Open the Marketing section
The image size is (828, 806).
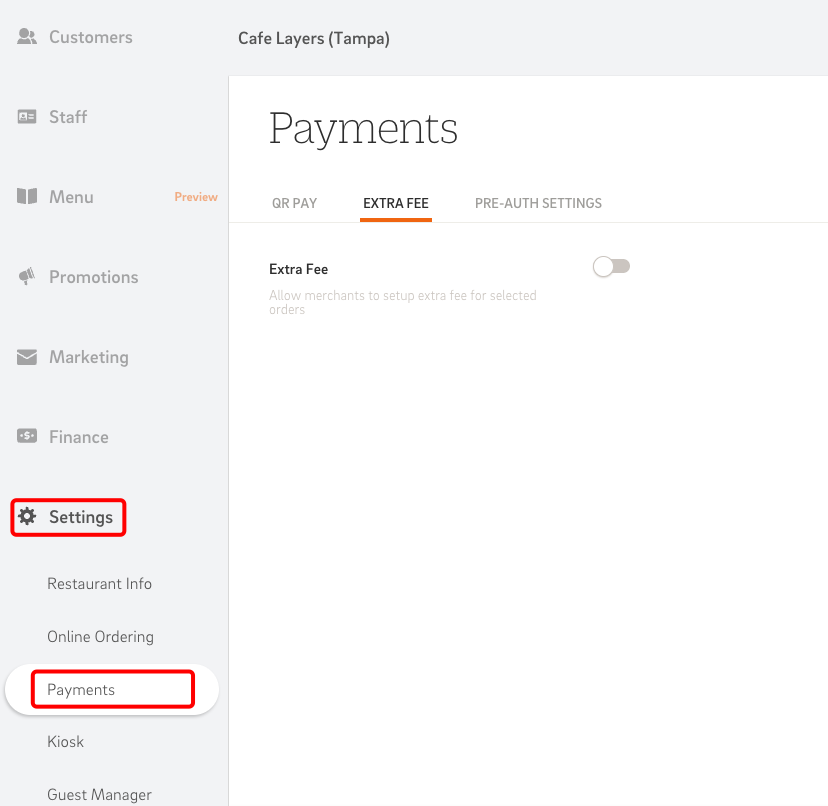(x=89, y=358)
